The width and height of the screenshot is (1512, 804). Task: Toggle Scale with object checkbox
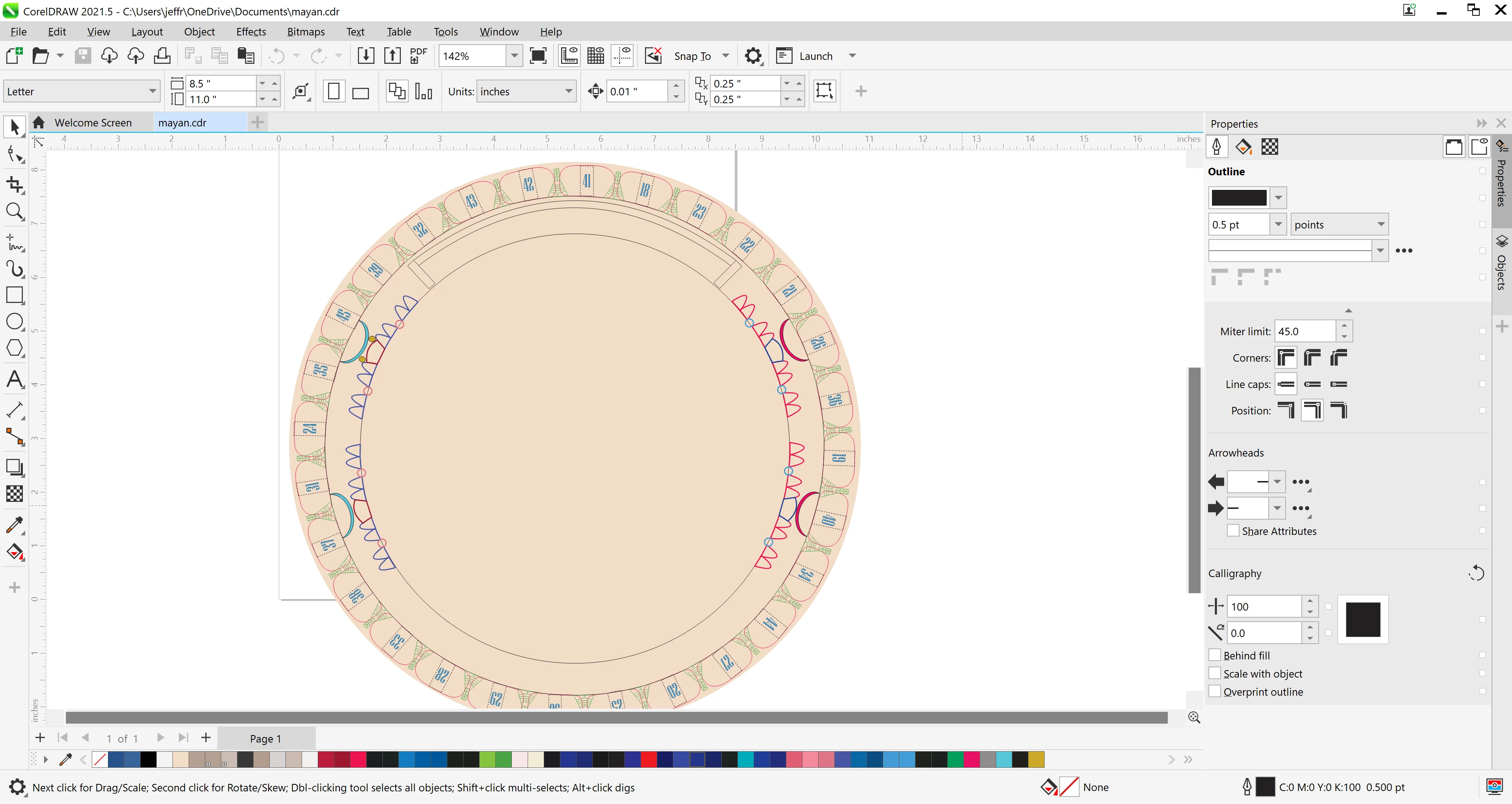pyautogui.click(x=1215, y=673)
